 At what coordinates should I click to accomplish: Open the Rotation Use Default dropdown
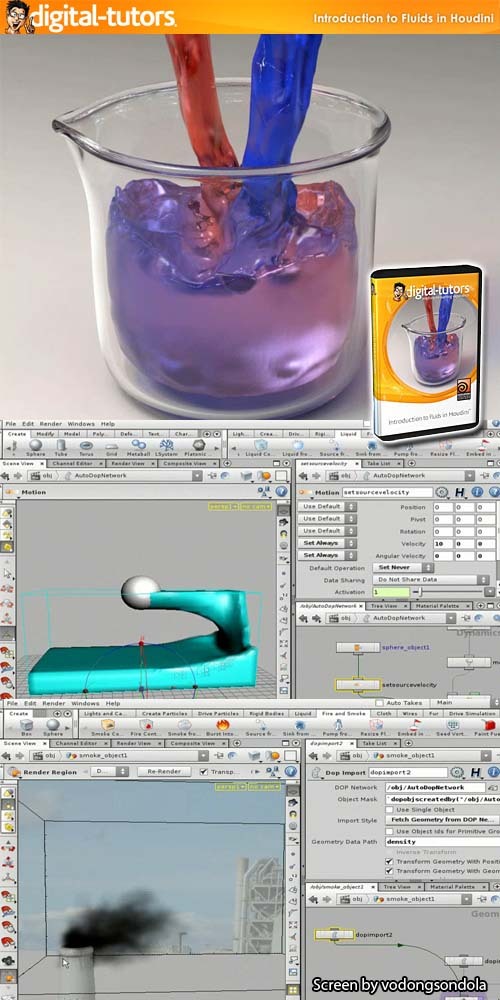click(x=327, y=531)
